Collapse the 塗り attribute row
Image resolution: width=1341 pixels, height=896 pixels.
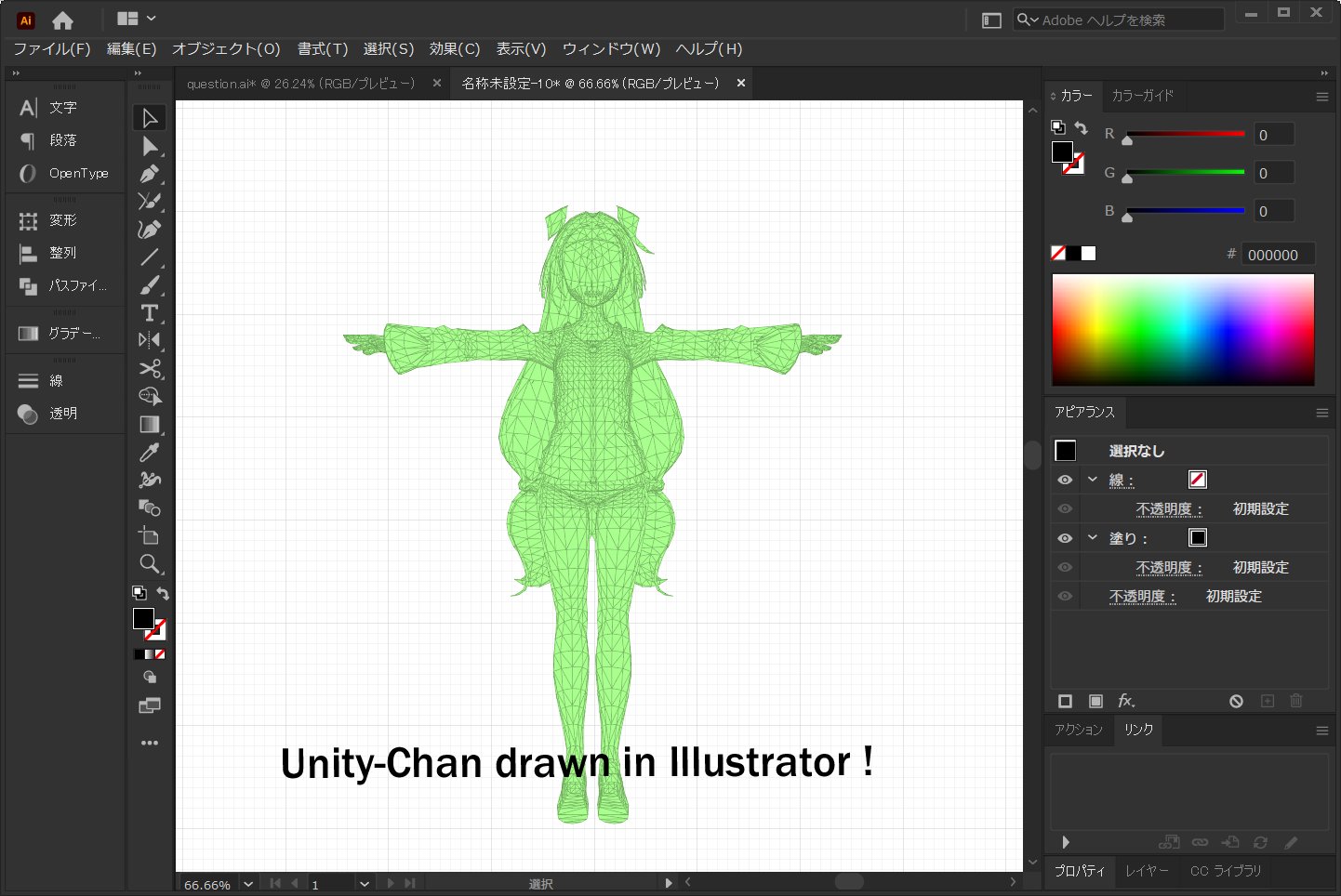[1093, 537]
